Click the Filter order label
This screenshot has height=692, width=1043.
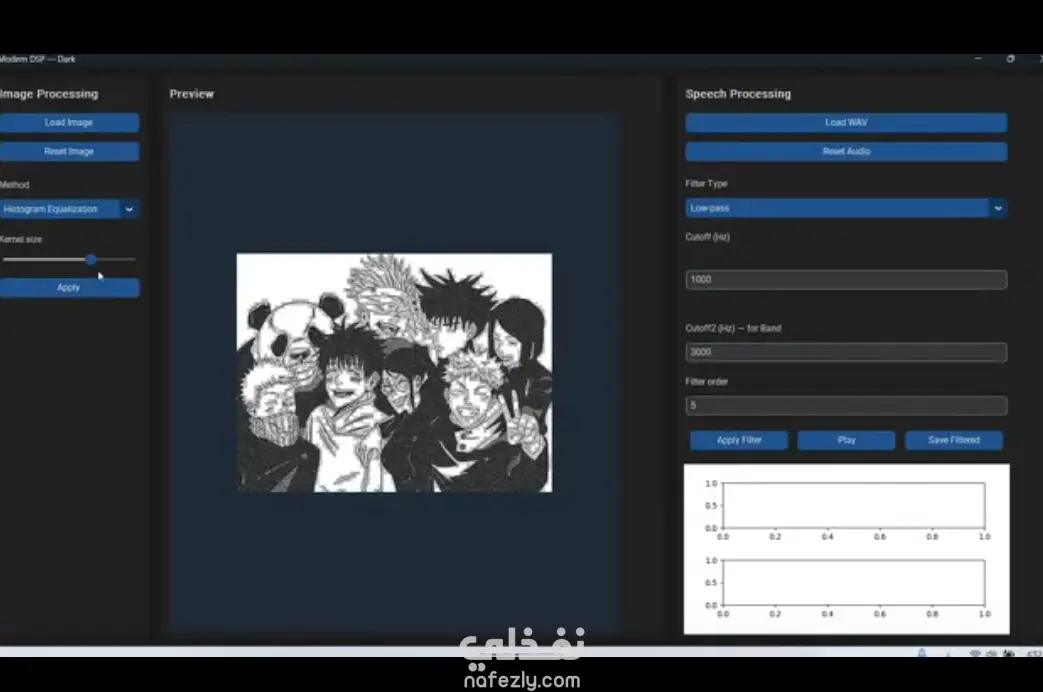point(706,381)
